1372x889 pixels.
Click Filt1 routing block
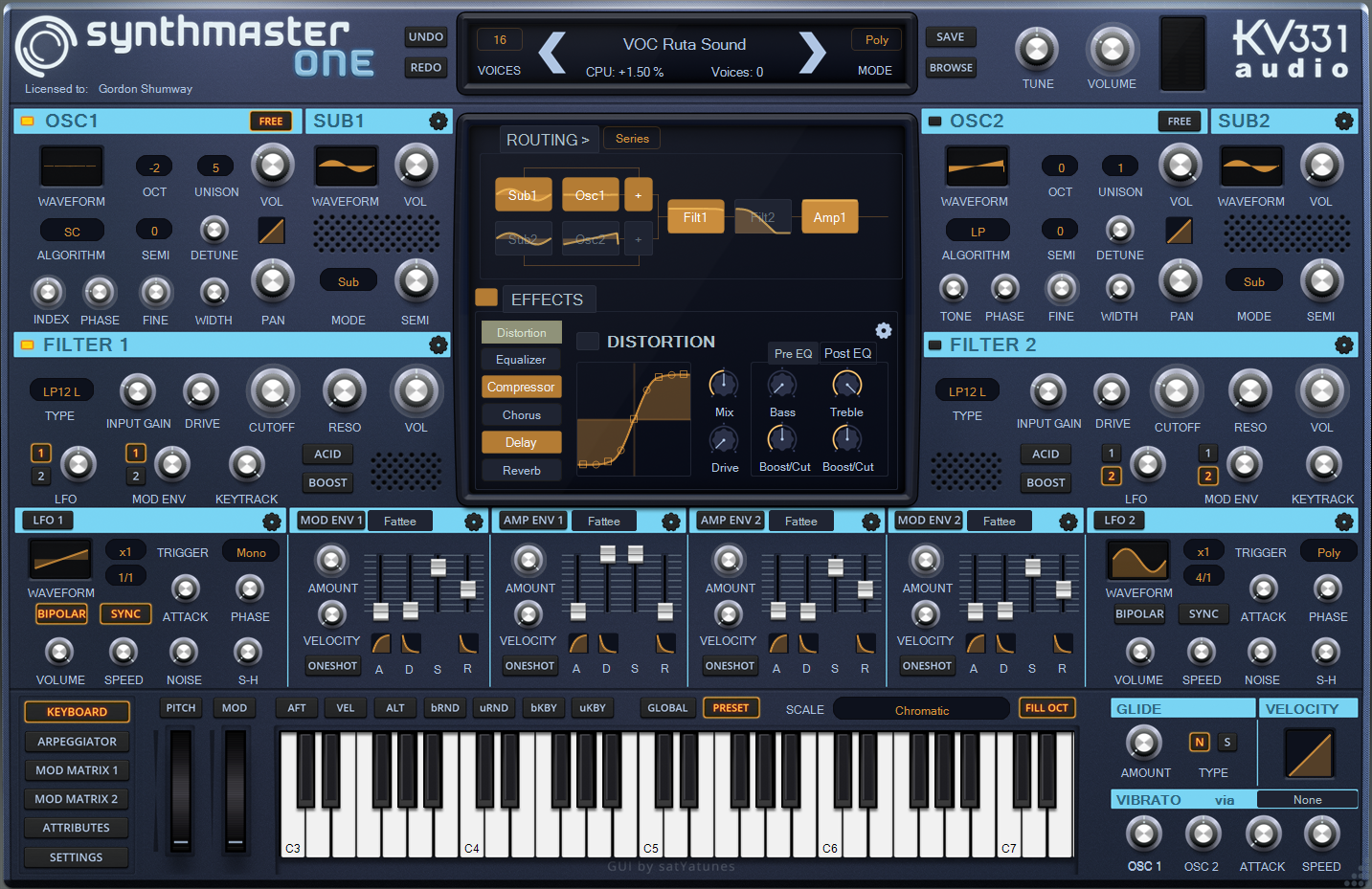click(x=695, y=217)
